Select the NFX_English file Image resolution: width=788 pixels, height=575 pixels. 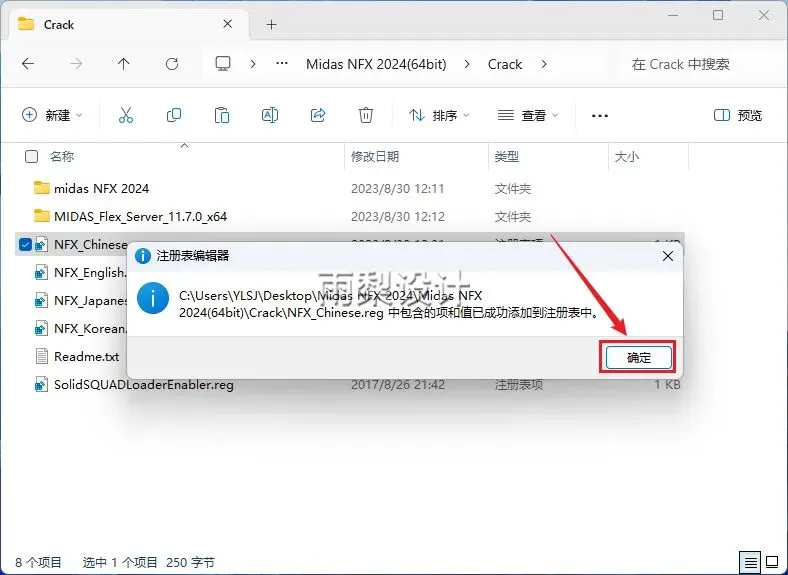pos(90,273)
